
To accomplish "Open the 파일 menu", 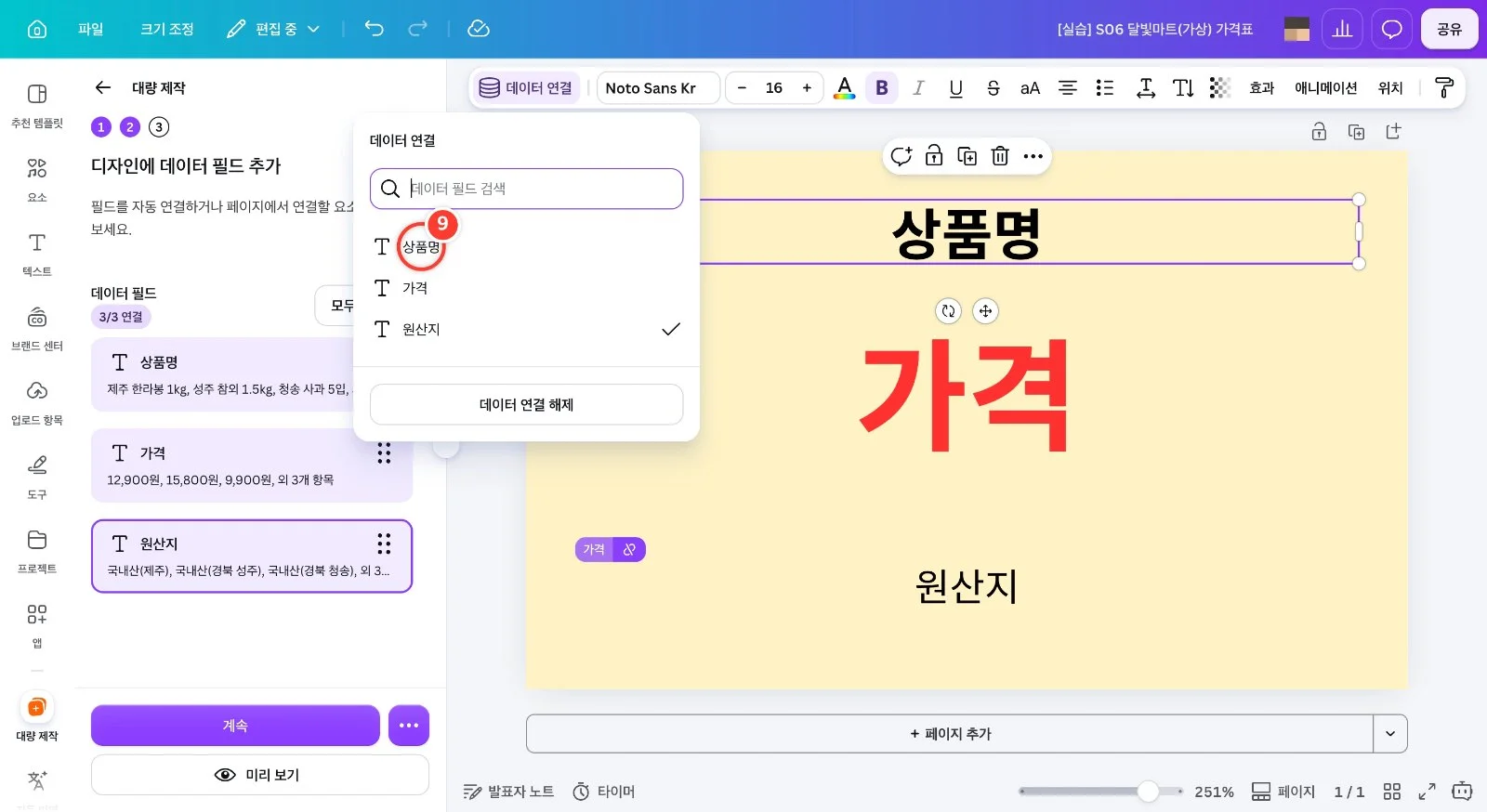I will click(90, 29).
